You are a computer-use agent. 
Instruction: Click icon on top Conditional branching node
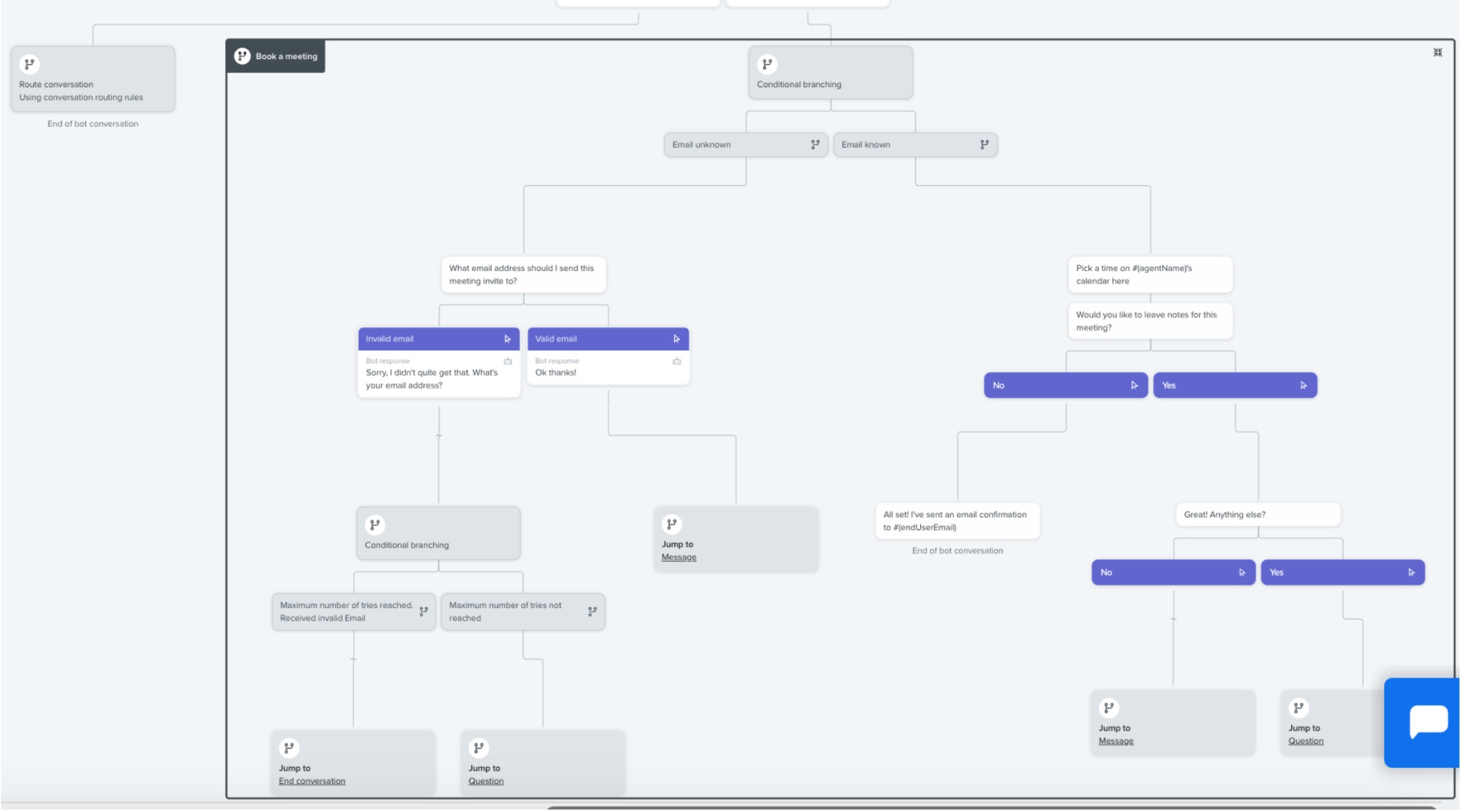767,64
